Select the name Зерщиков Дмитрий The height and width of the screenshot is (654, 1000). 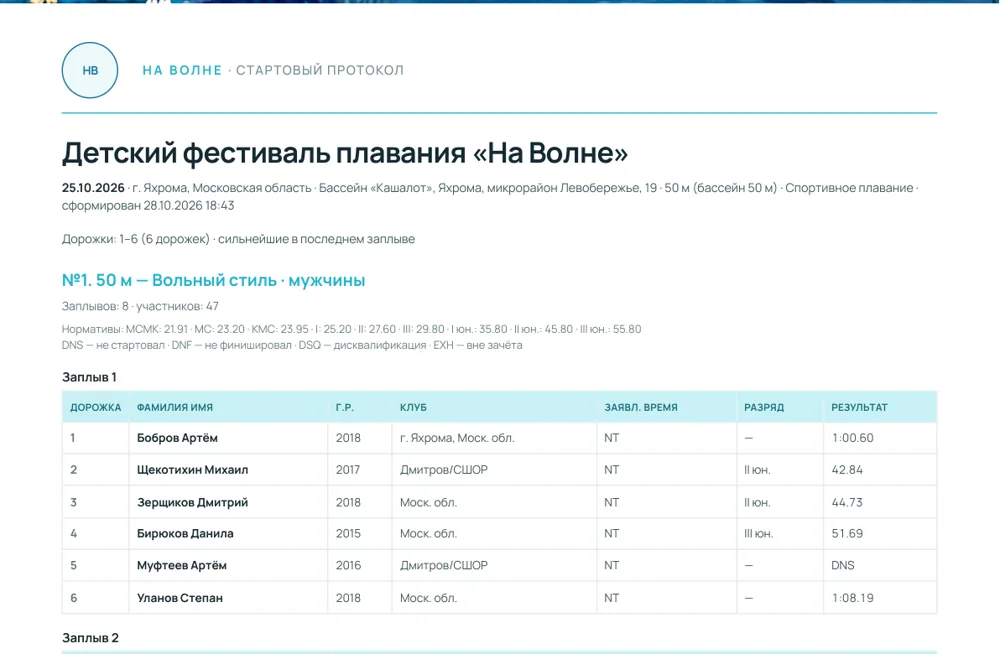point(193,503)
